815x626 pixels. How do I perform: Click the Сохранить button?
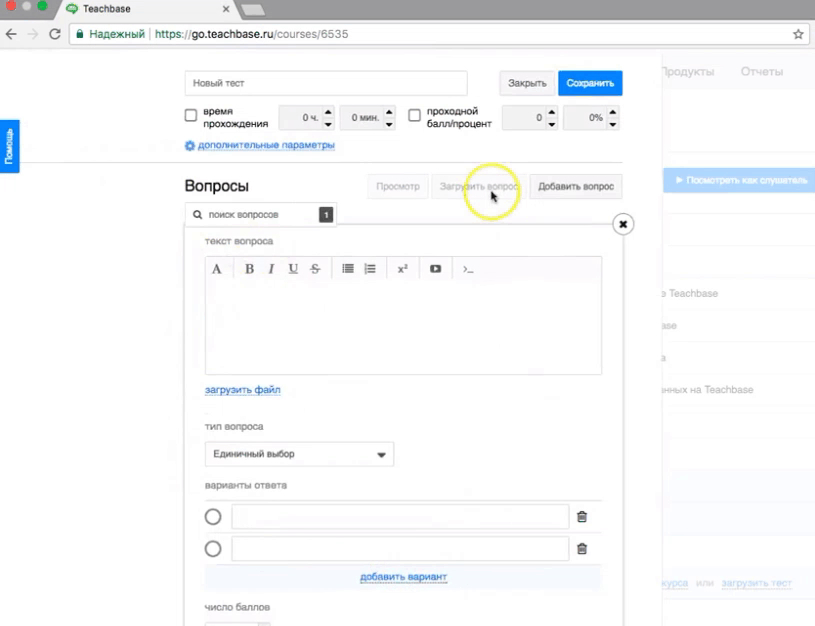[x=590, y=83]
